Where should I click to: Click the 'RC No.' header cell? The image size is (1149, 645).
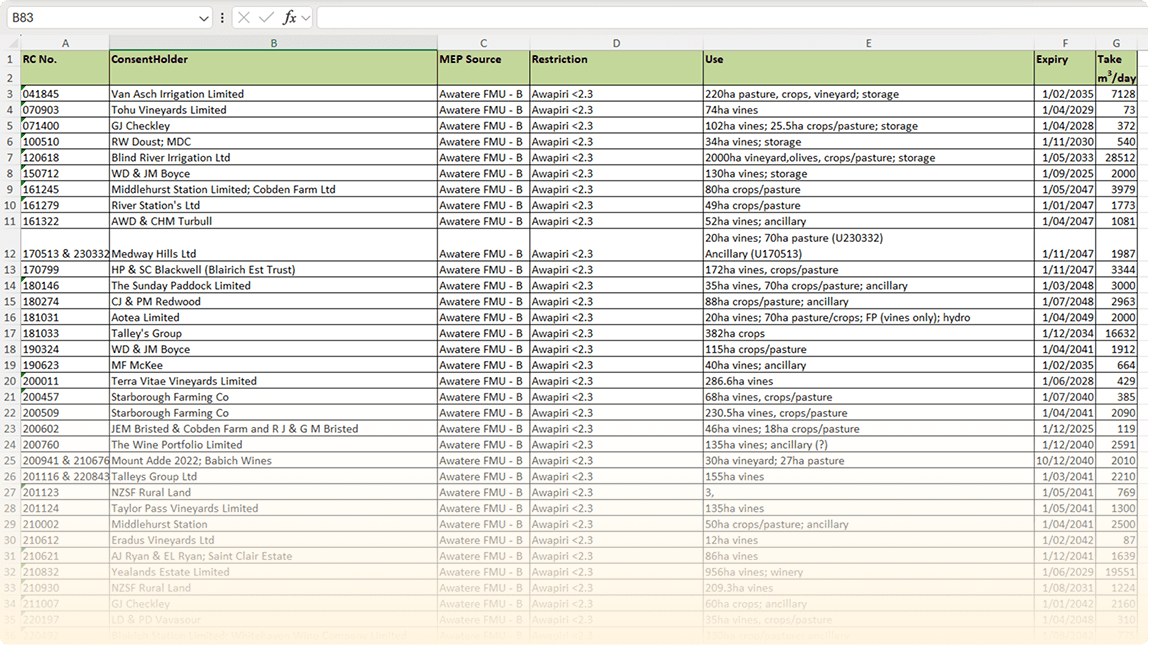[65, 59]
